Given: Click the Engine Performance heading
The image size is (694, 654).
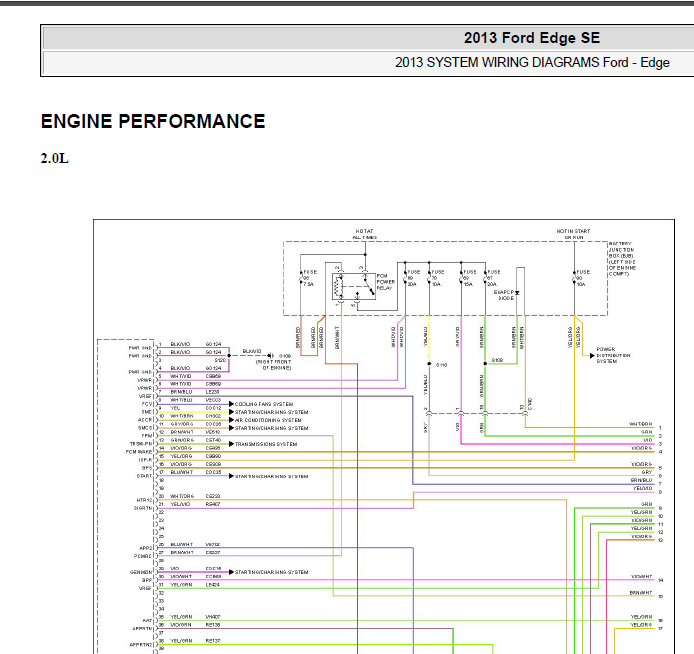Looking at the screenshot, I should tap(153, 121).
